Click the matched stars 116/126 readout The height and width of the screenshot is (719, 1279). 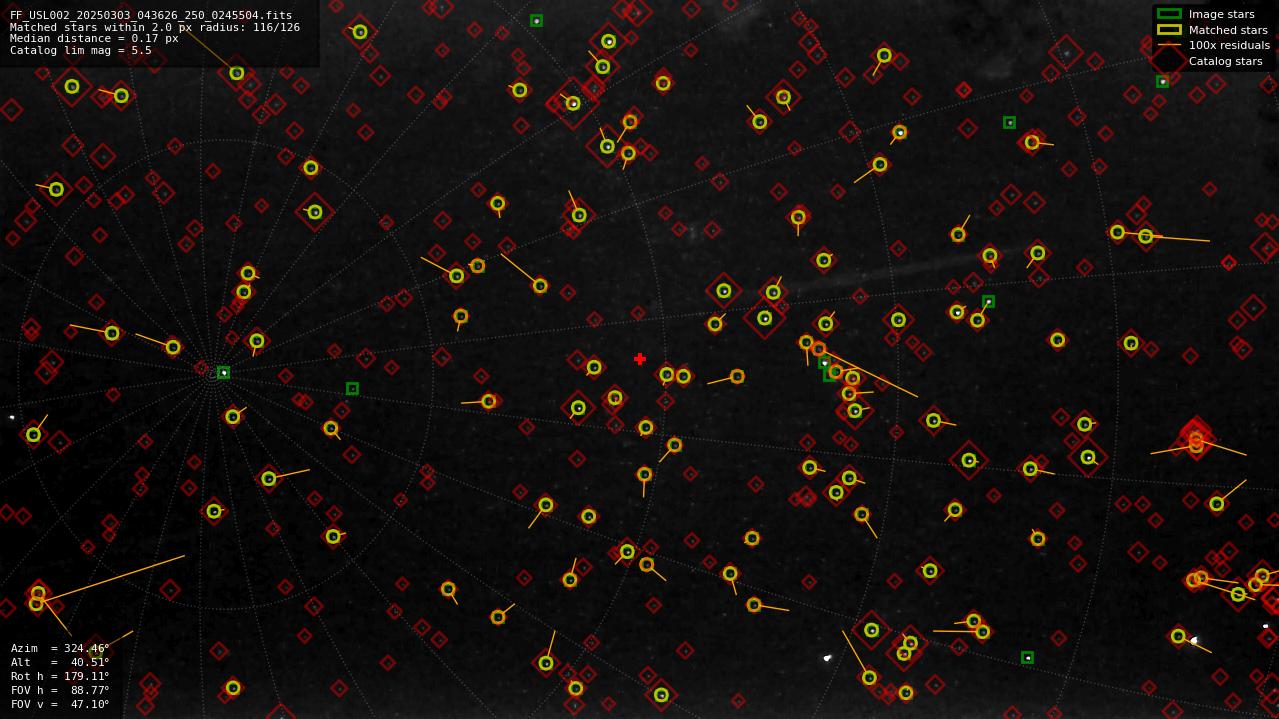155,27
